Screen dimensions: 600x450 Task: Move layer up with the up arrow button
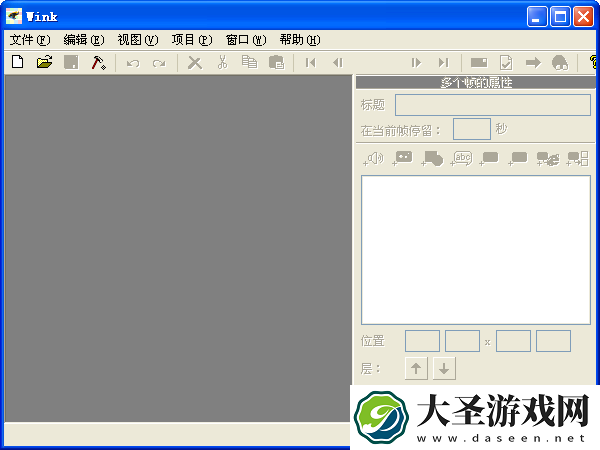click(x=416, y=368)
